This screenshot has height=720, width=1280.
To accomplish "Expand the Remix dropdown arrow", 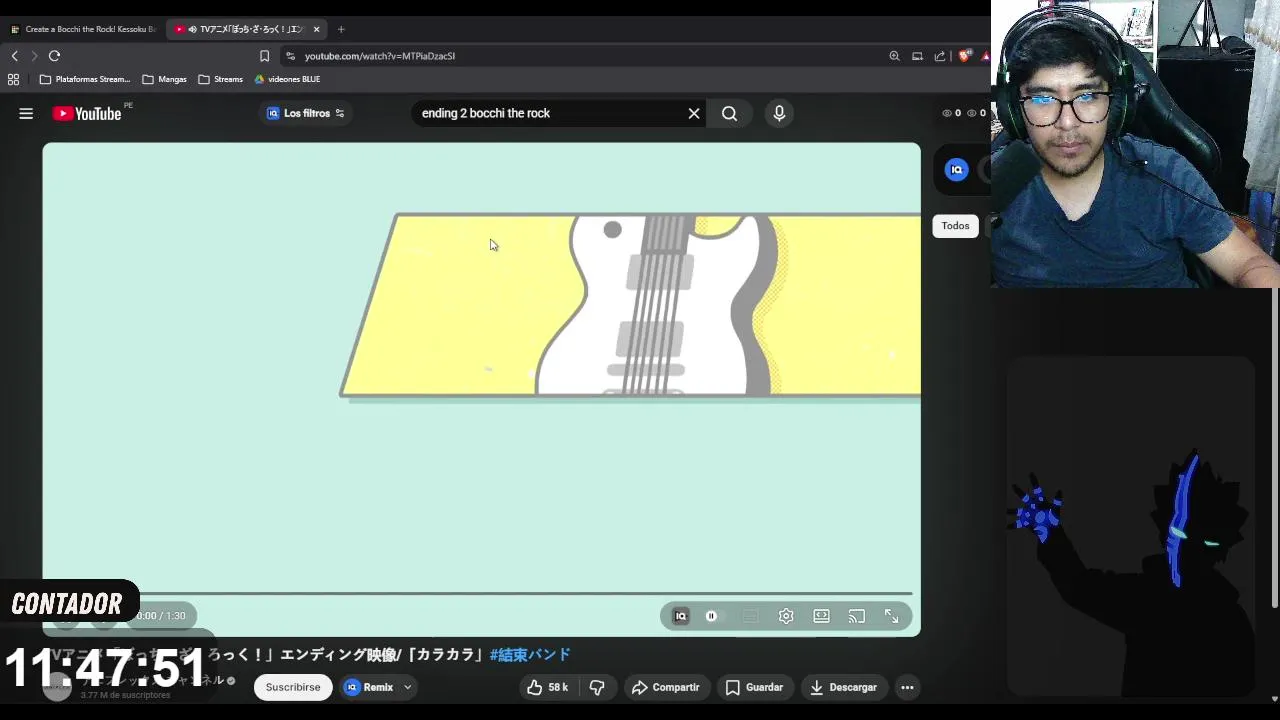I will click(407, 687).
